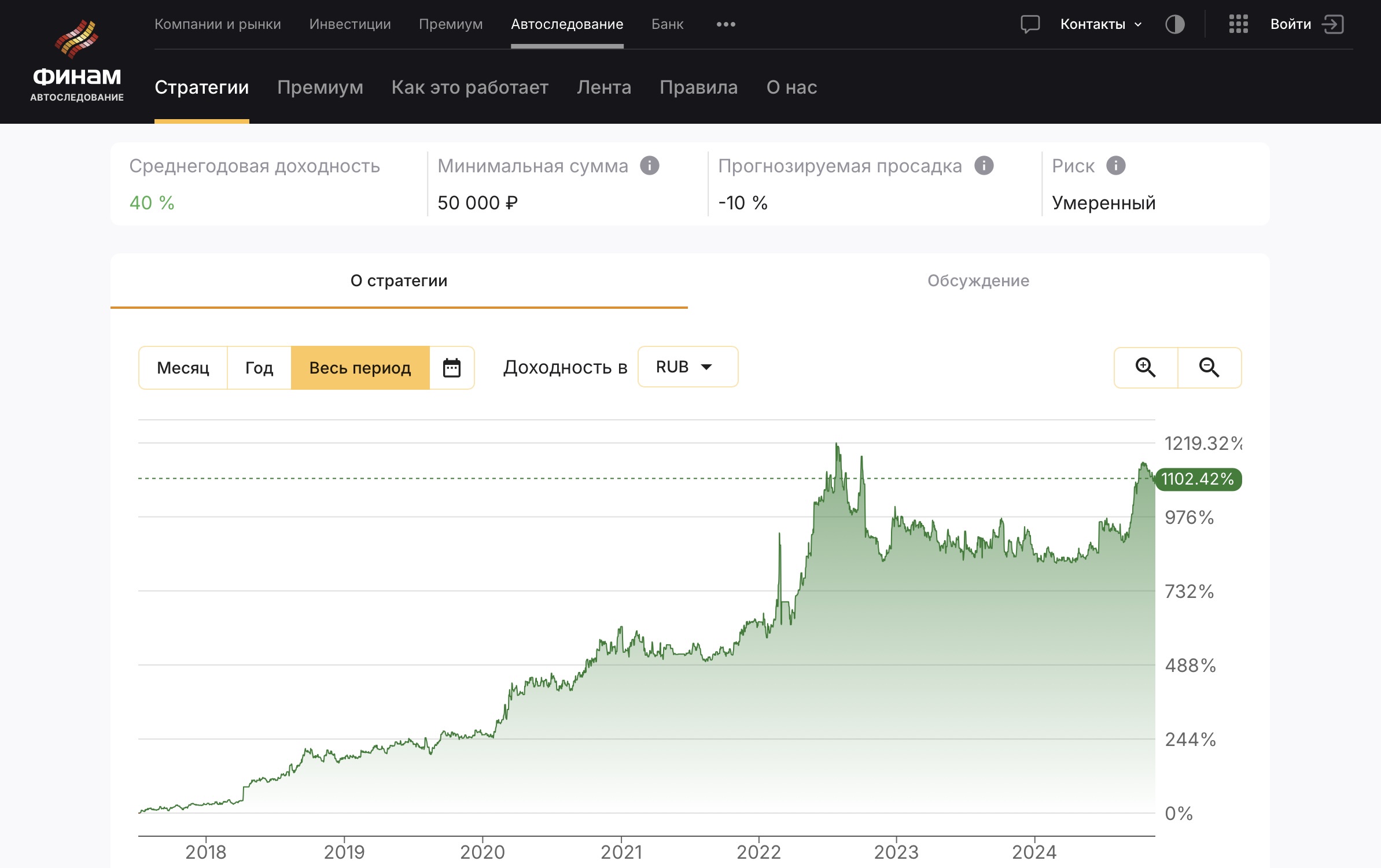Click the Войти login button
The height and width of the screenshot is (868, 1381).
tap(1306, 24)
